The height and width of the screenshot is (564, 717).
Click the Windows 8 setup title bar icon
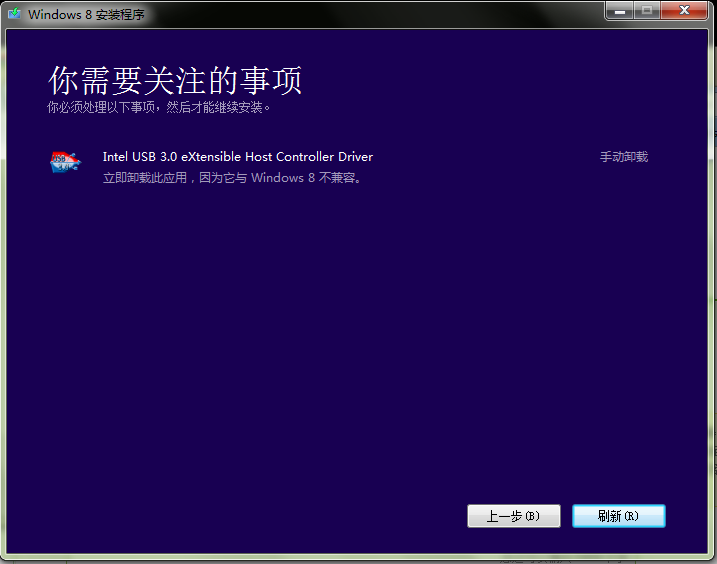(14, 13)
